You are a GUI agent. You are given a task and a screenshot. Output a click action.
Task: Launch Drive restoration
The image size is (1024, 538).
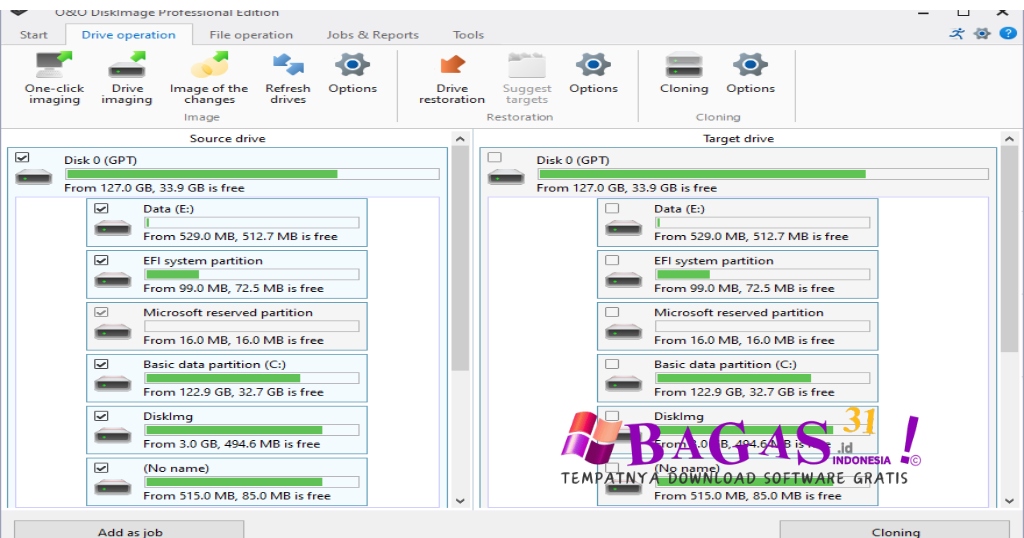(x=452, y=78)
